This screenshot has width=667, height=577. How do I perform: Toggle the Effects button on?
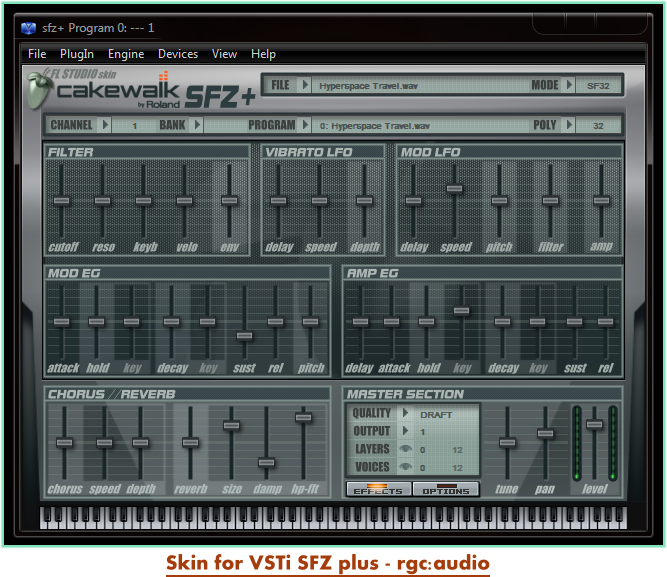tap(378, 490)
